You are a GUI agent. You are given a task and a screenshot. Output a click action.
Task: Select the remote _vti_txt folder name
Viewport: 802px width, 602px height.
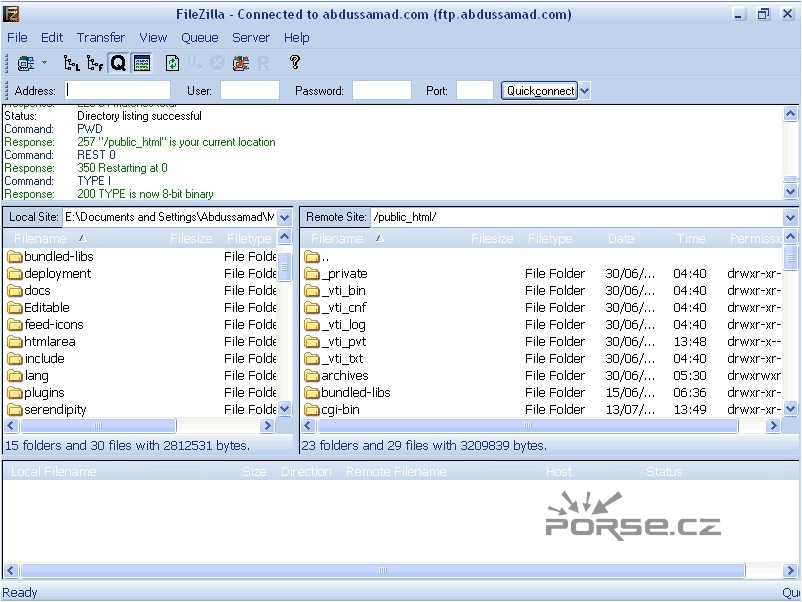[x=342, y=359]
